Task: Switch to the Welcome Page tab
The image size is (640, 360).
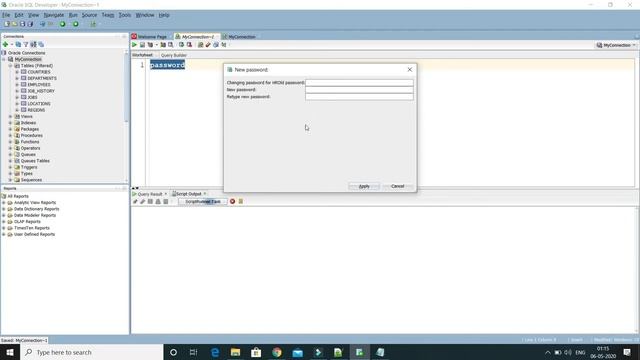Action: [x=151, y=37]
